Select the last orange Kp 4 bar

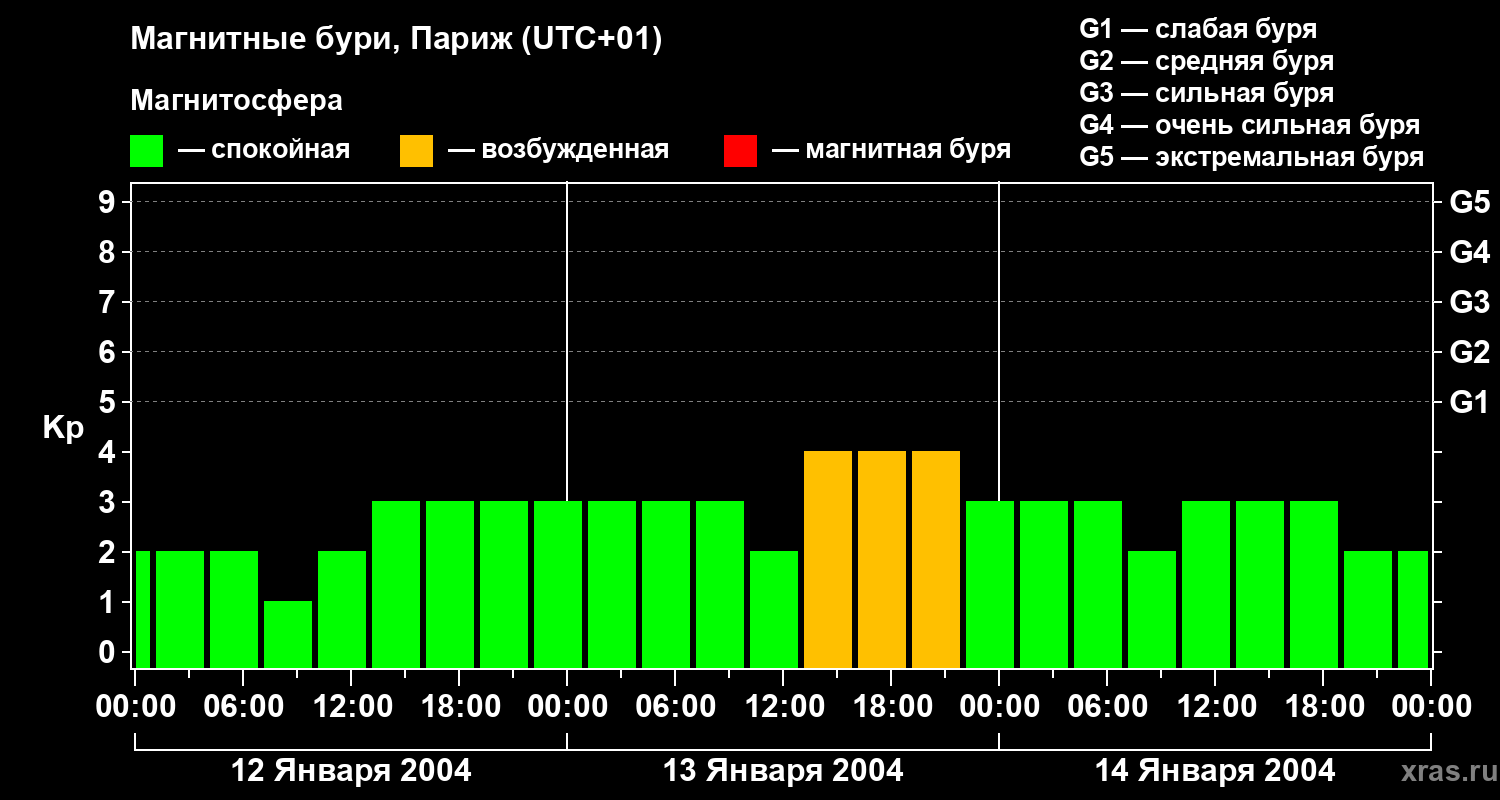936,559
